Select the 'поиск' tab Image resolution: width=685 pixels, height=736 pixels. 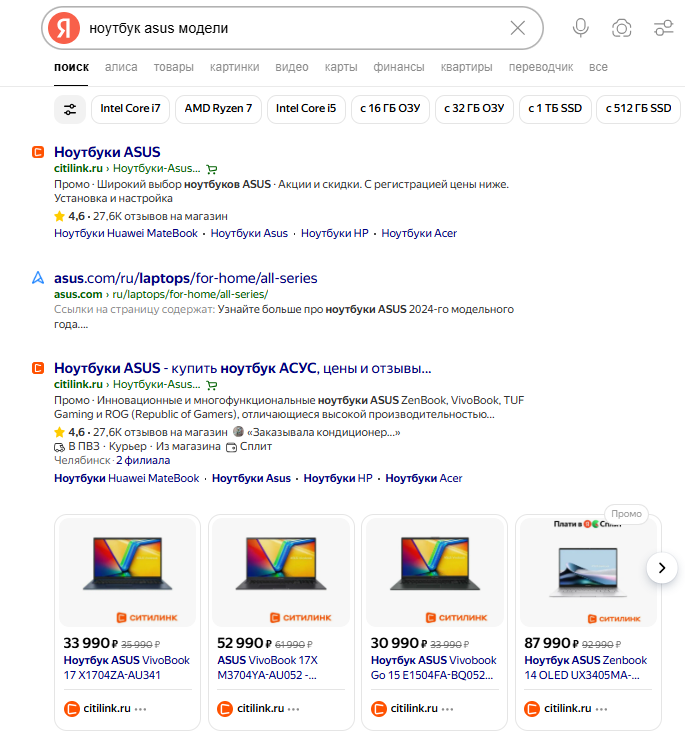[71, 67]
